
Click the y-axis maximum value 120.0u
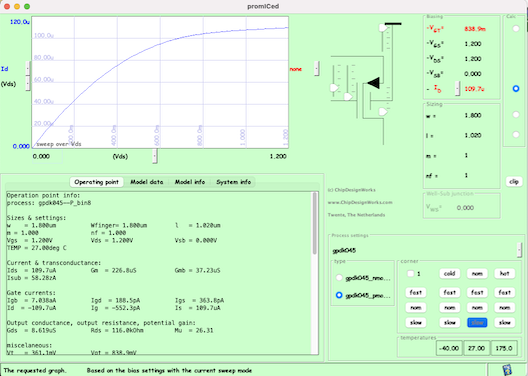point(20,22)
